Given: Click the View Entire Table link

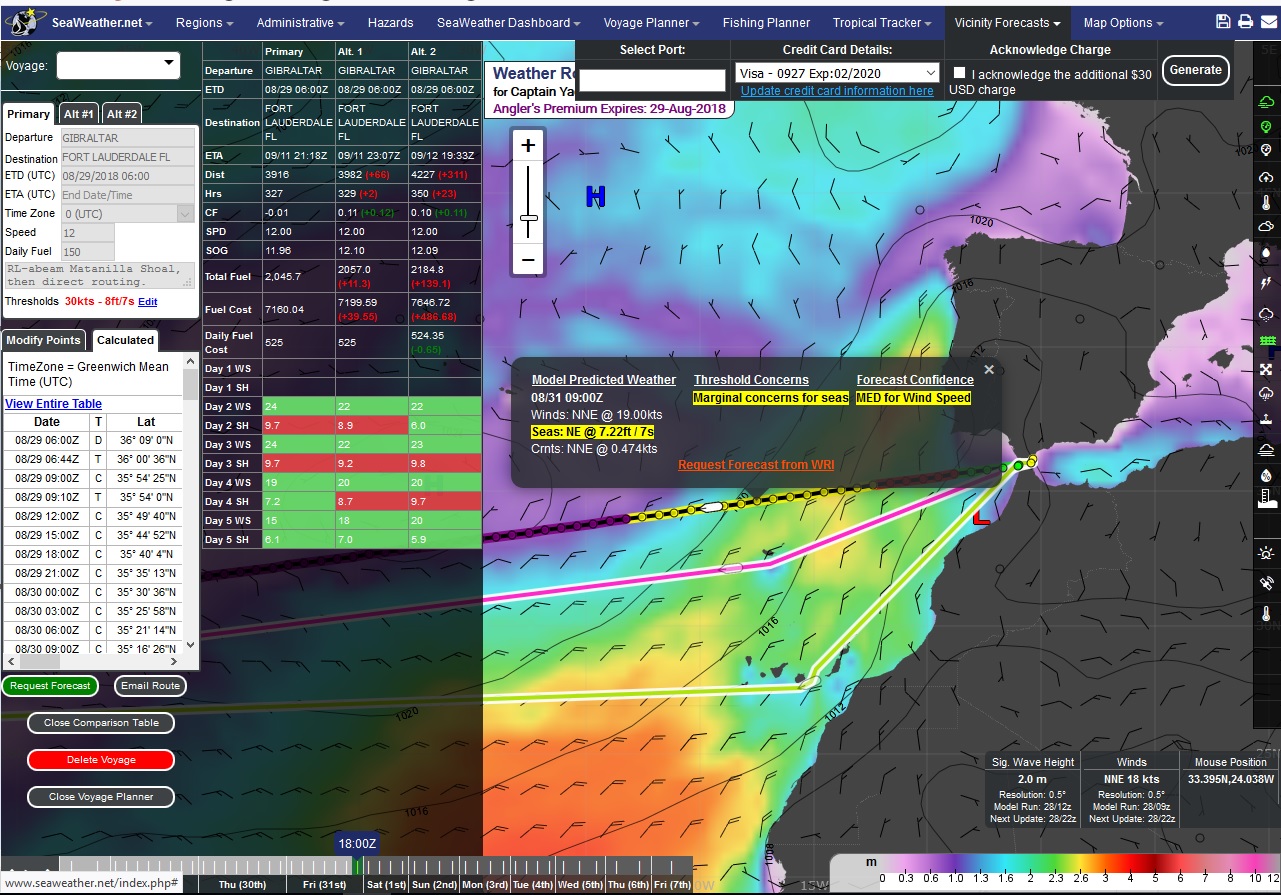Looking at the screenshot, I should pyautogui.click(x=53, y=404).
